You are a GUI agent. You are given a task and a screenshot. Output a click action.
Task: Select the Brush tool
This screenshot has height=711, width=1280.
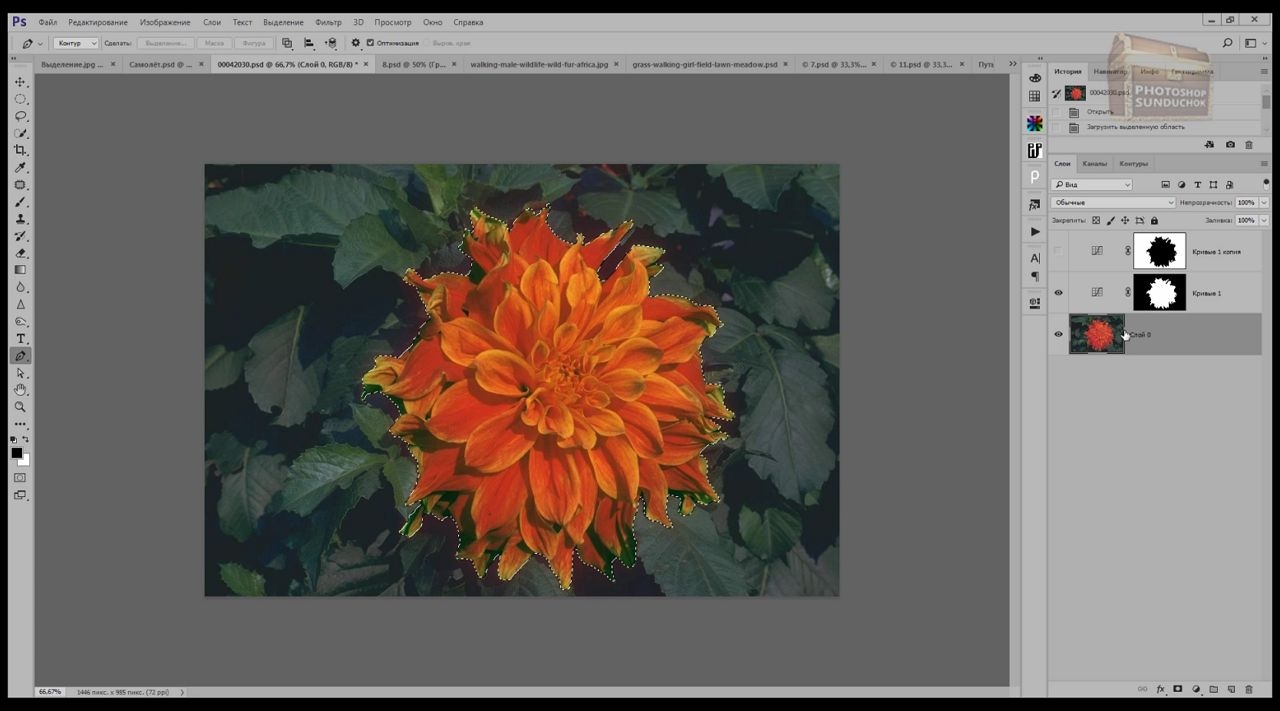[20, 202]
